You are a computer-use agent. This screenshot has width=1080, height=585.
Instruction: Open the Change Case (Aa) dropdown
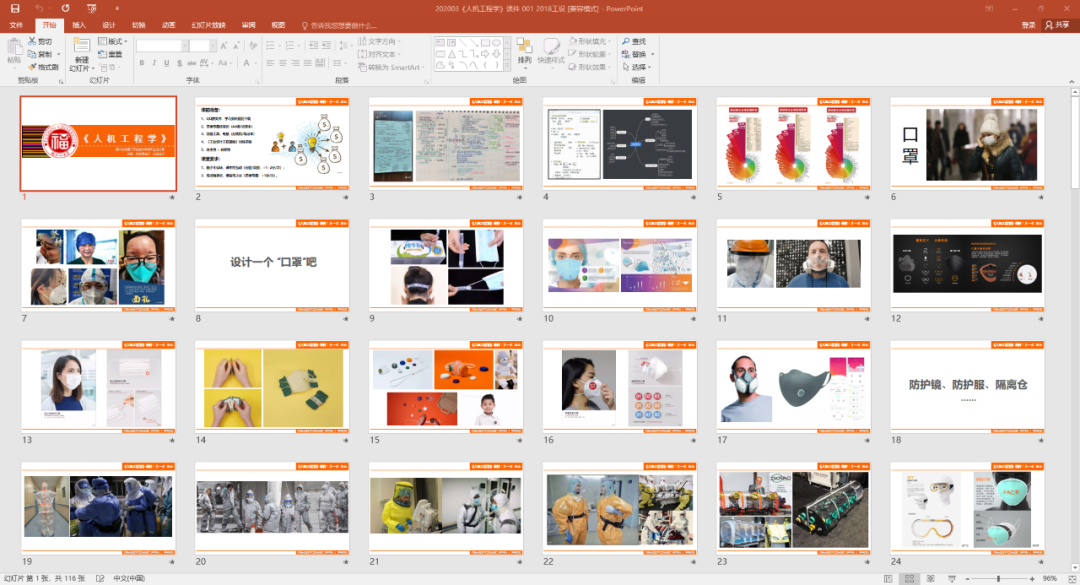pyautogui.click(x=224, y=63)
